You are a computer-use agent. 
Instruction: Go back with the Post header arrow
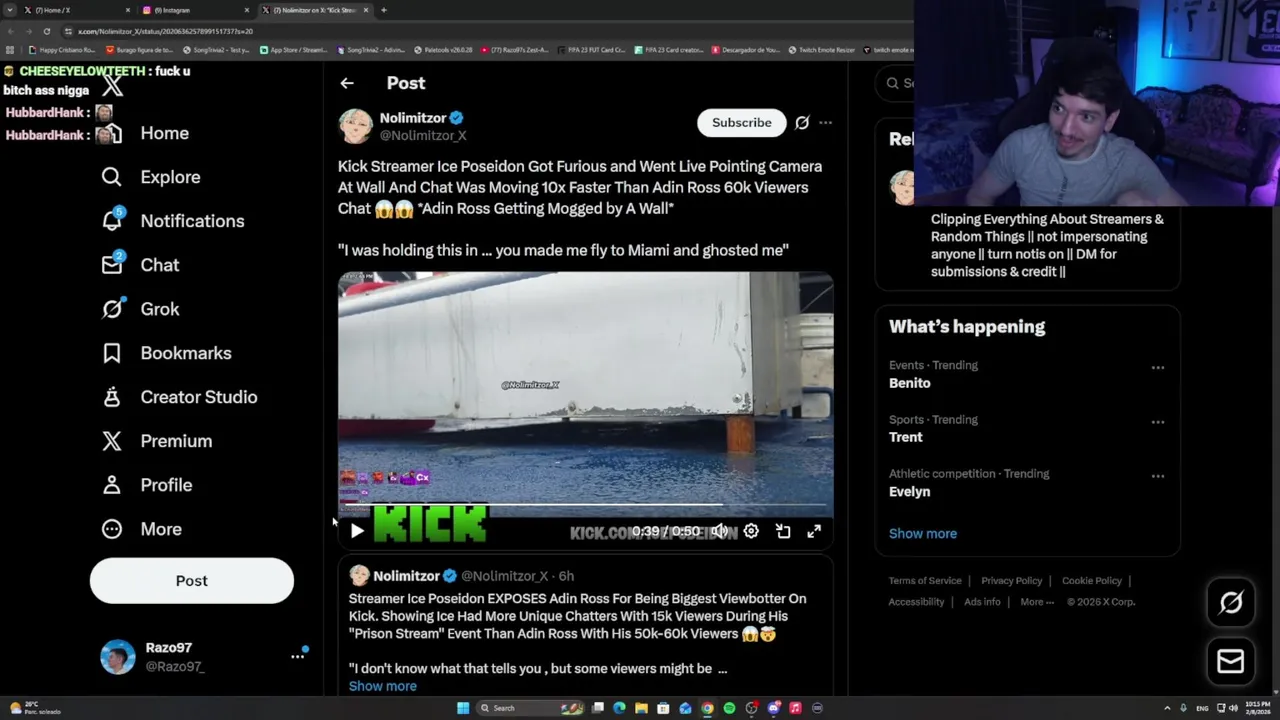(x=346, y=83)
